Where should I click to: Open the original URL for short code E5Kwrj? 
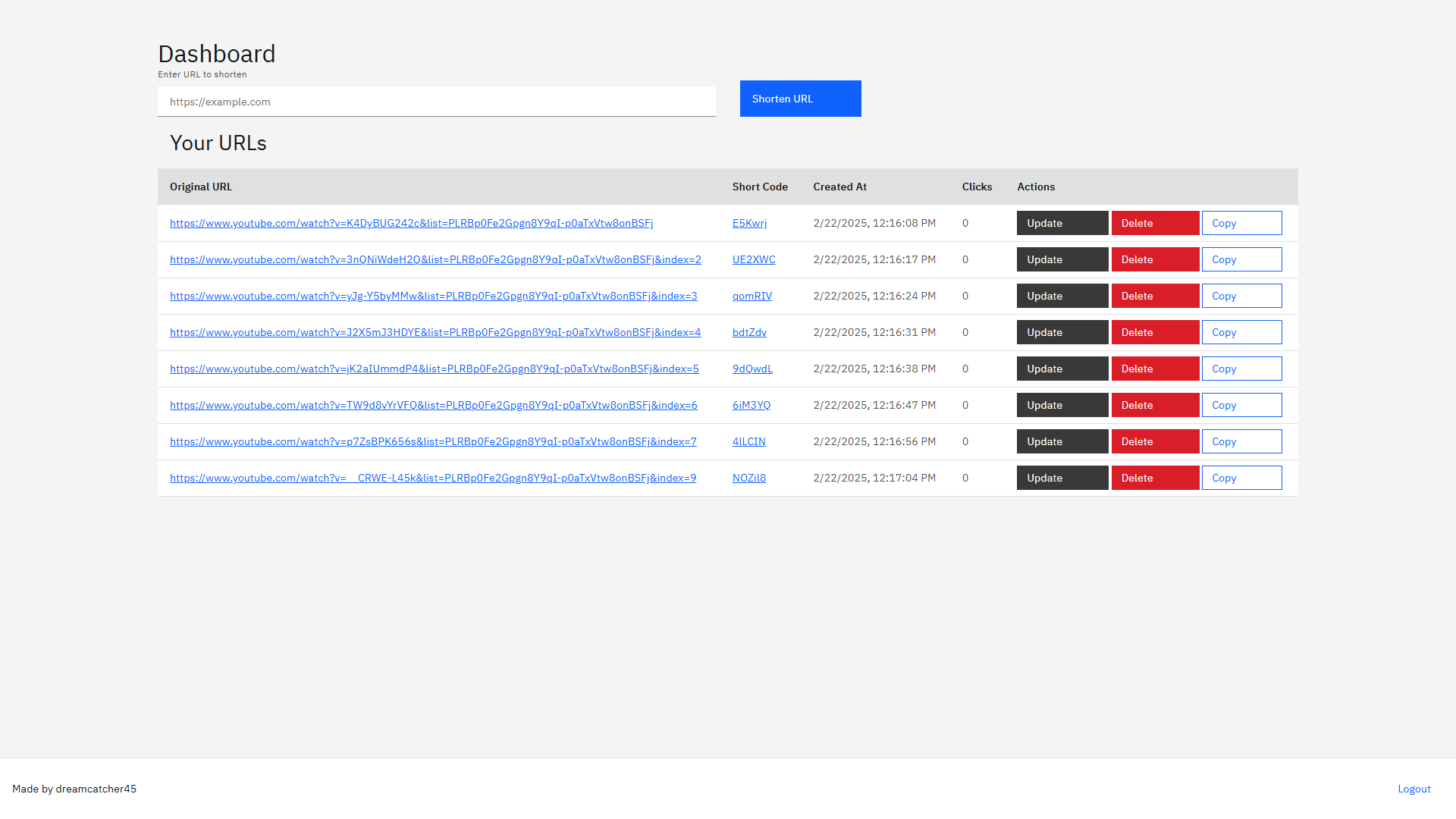point(411,223)
